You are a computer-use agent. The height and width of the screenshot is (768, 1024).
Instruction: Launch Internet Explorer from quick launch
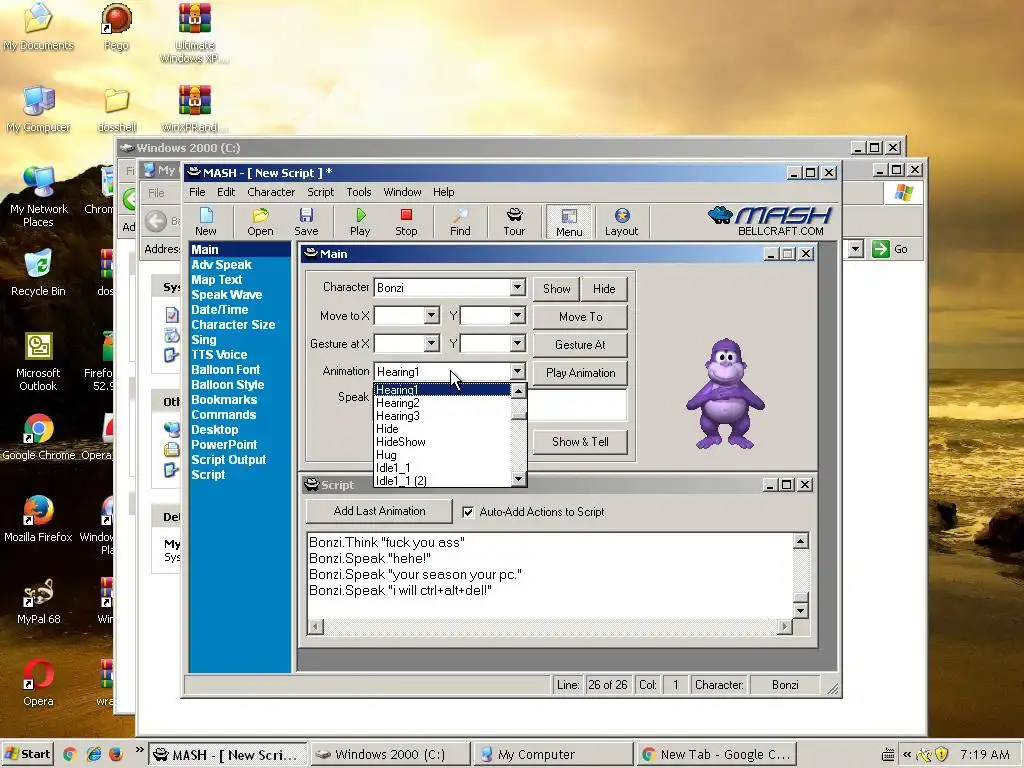[93, 754]
